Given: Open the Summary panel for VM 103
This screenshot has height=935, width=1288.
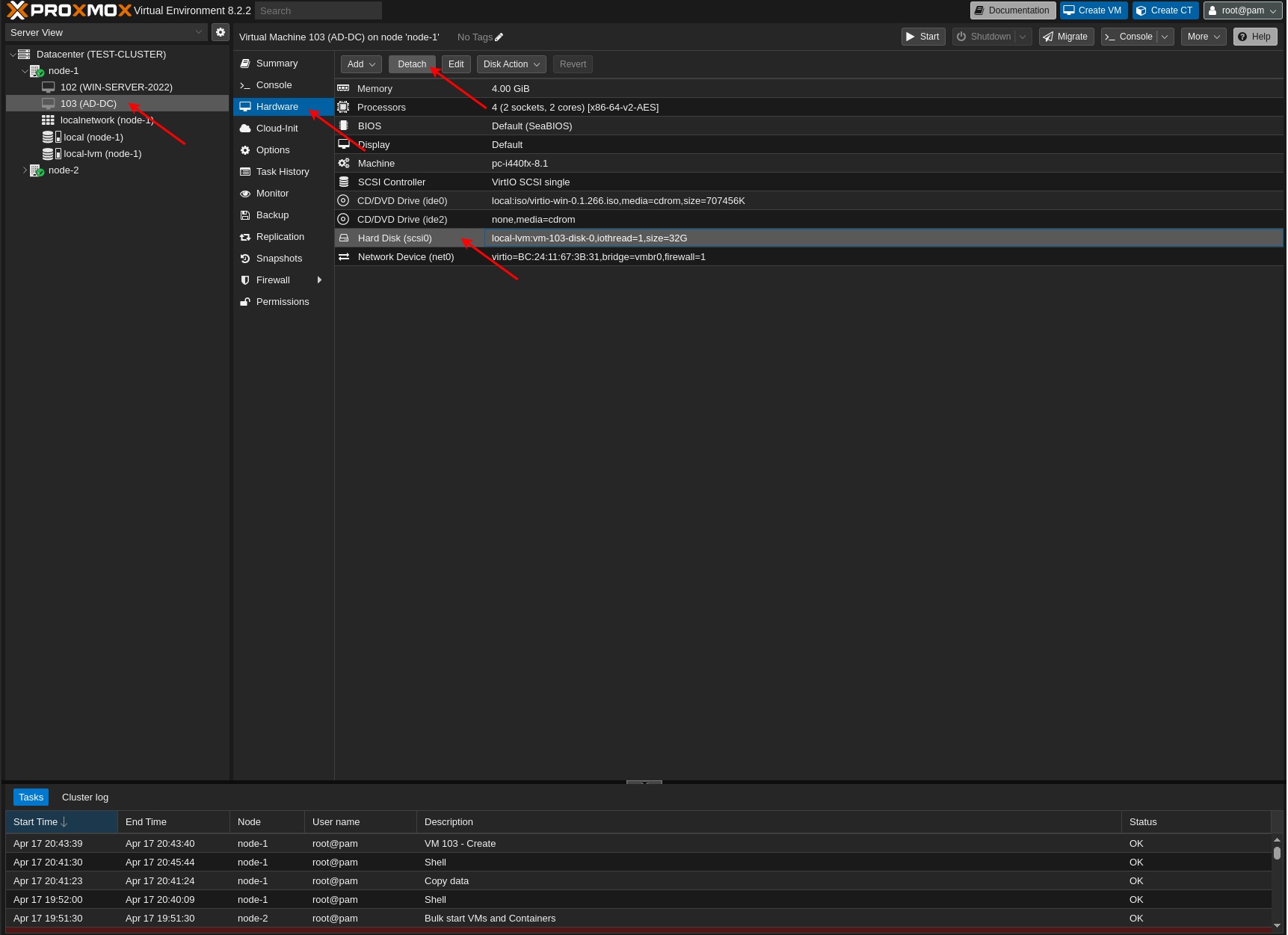Looking at the screenshot, I should (x=275, y=63).
